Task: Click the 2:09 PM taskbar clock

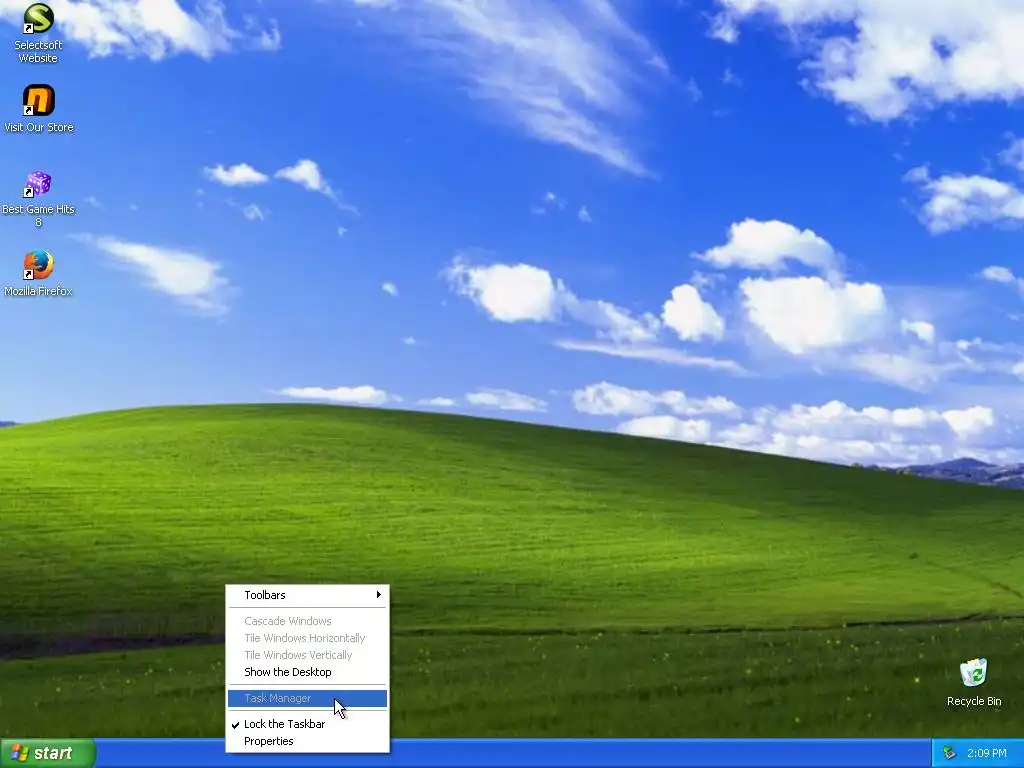Action: point(986,753)
